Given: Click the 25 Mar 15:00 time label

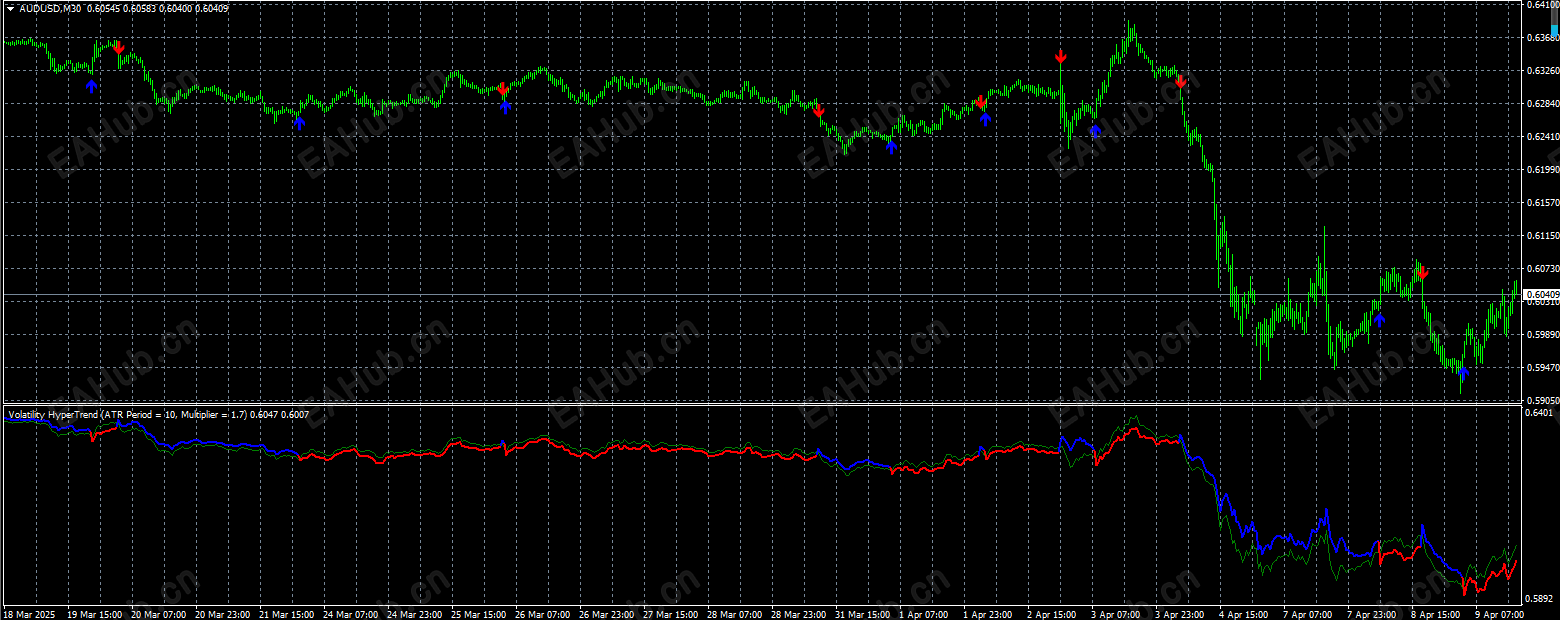Looking at the screenshot, I should pos(477,613).
